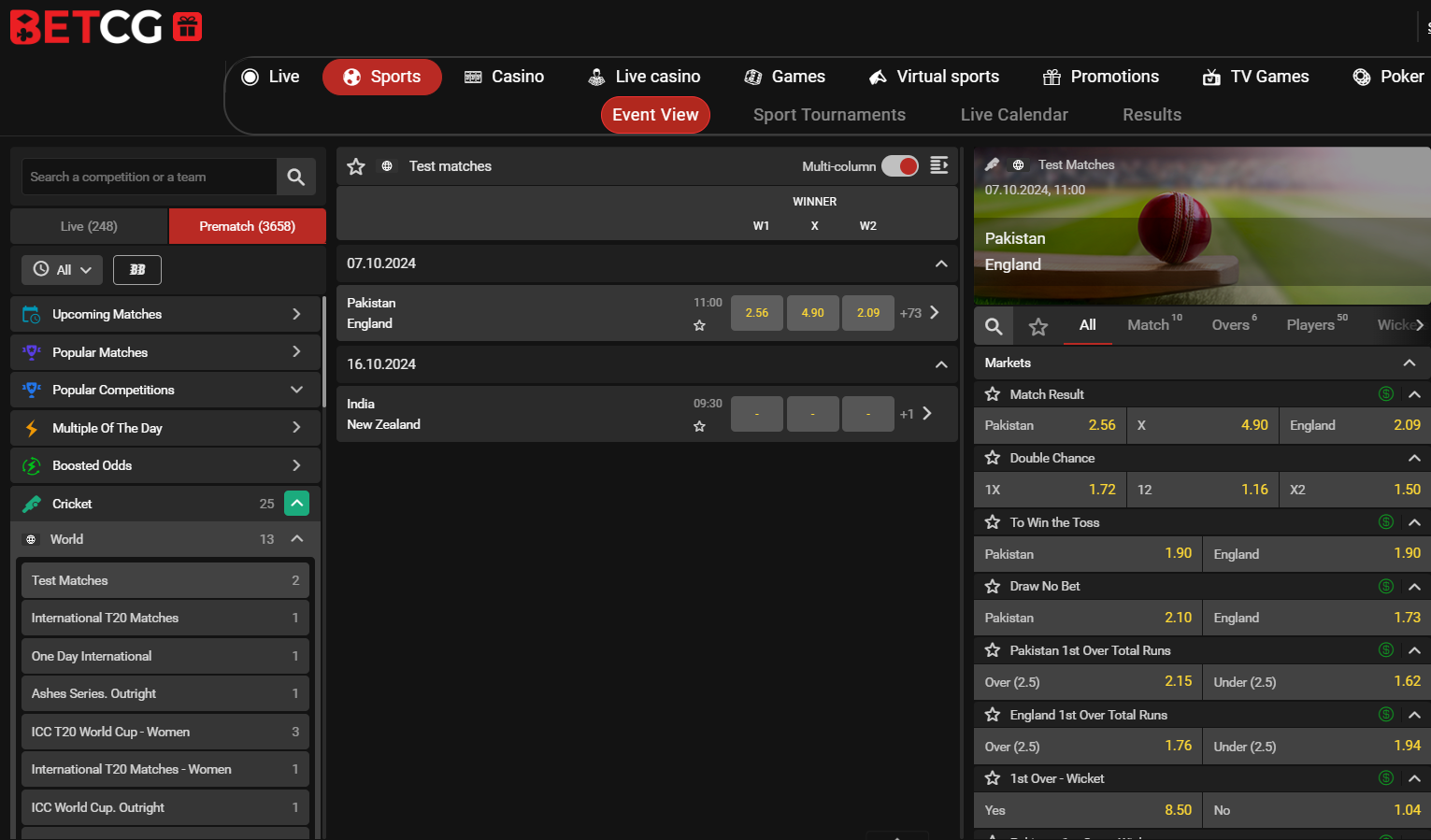
Task: Open +1 markets for India vs New Zealand
Action: coord(915,414)
